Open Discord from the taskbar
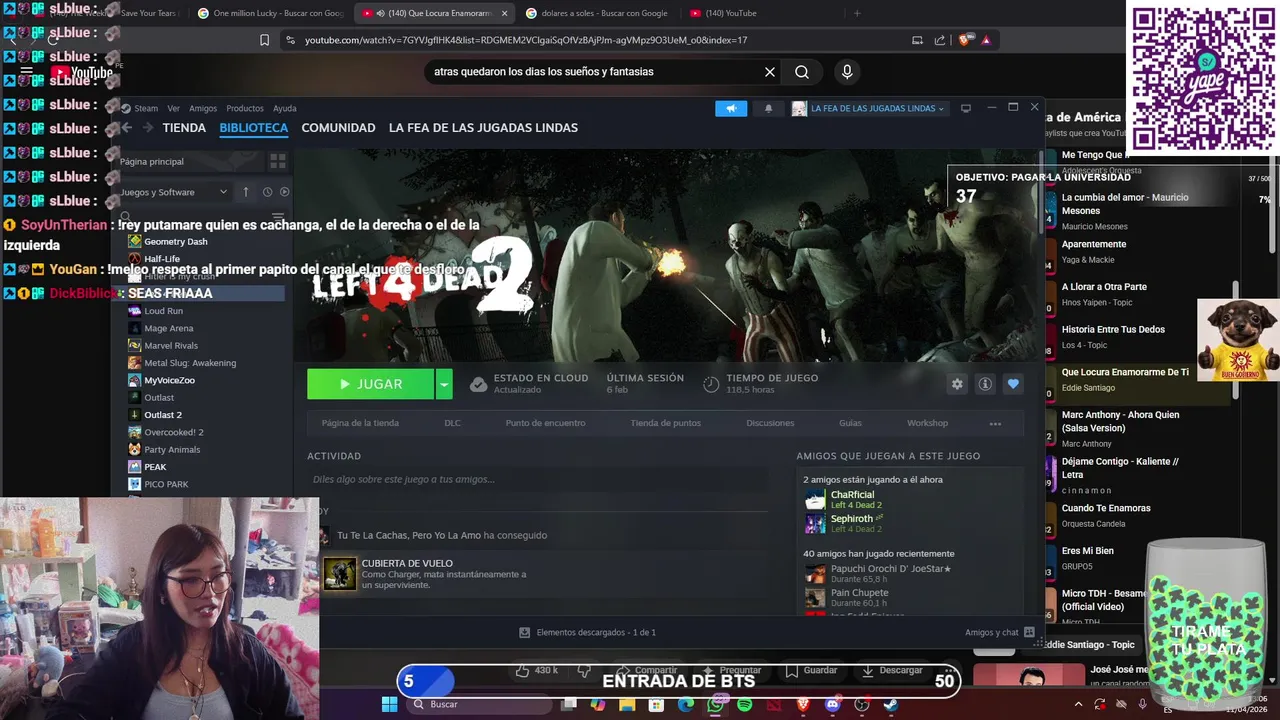The image size is (1280, 720). pyautogui.click(x=832, y=705)
